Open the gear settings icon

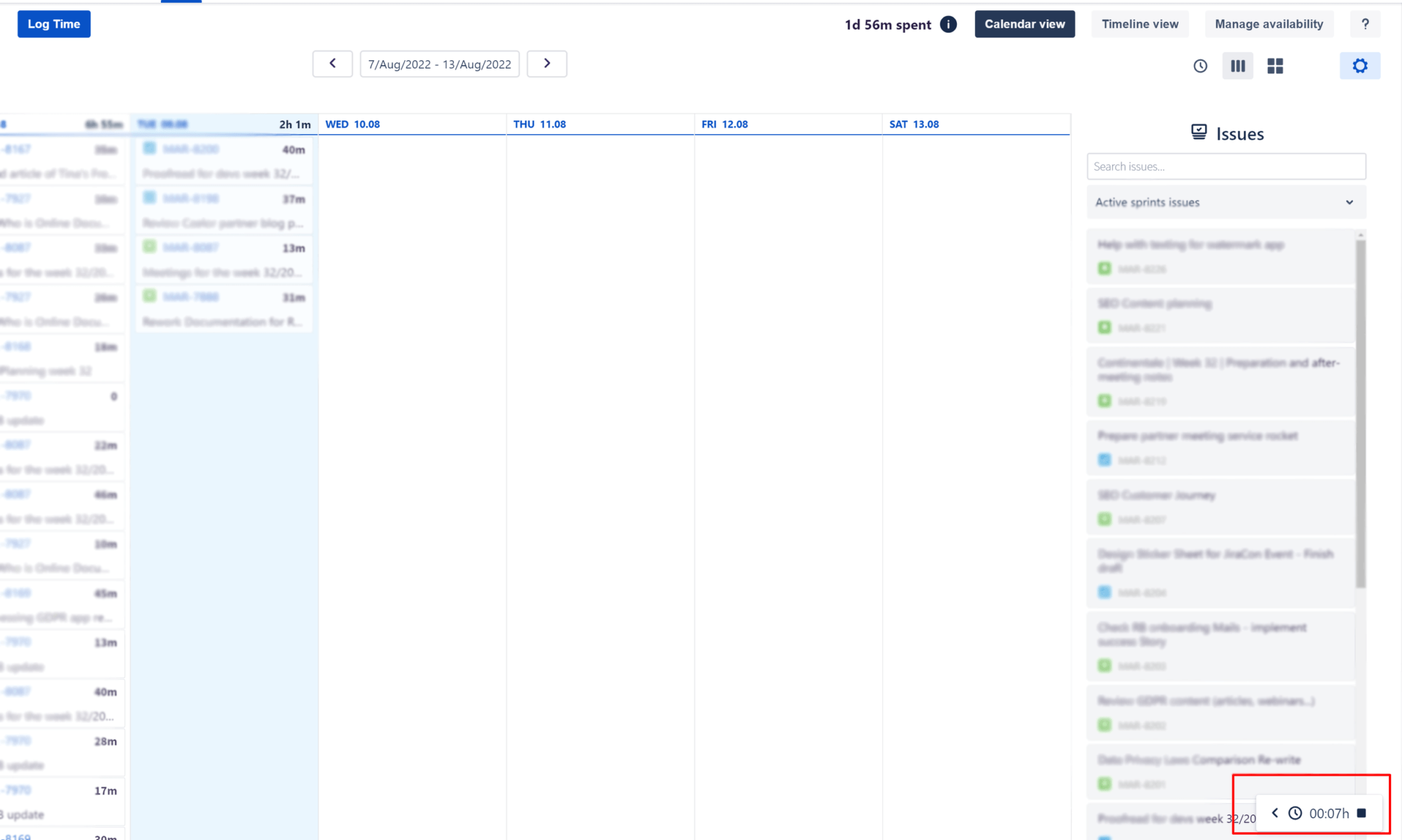click(x=1360, y=66)
